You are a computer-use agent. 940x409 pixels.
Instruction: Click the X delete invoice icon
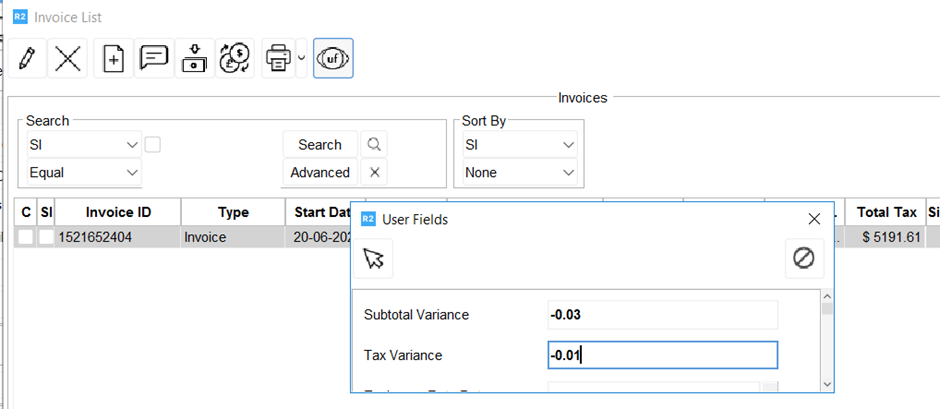pos(68,58)
